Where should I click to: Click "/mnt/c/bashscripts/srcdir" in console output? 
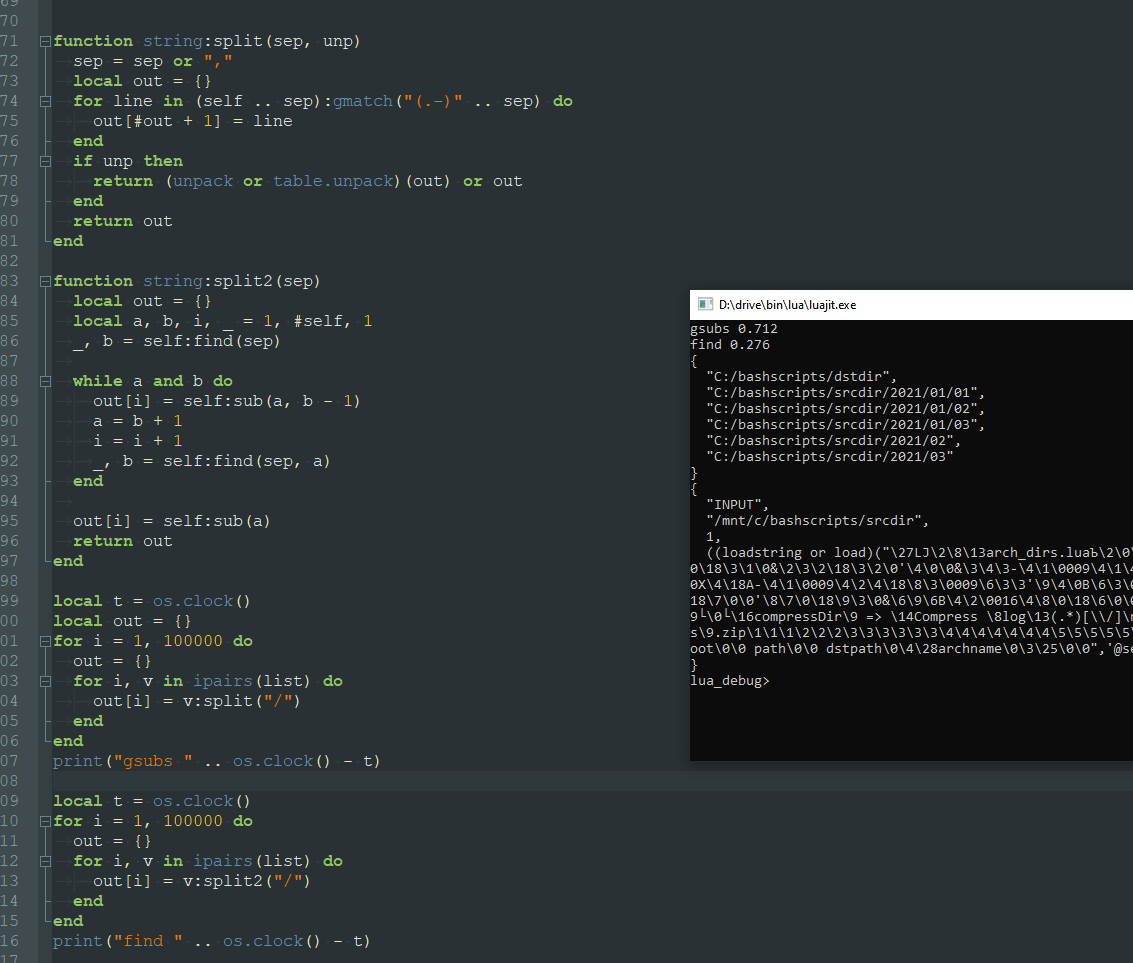(x=817, y=520)
